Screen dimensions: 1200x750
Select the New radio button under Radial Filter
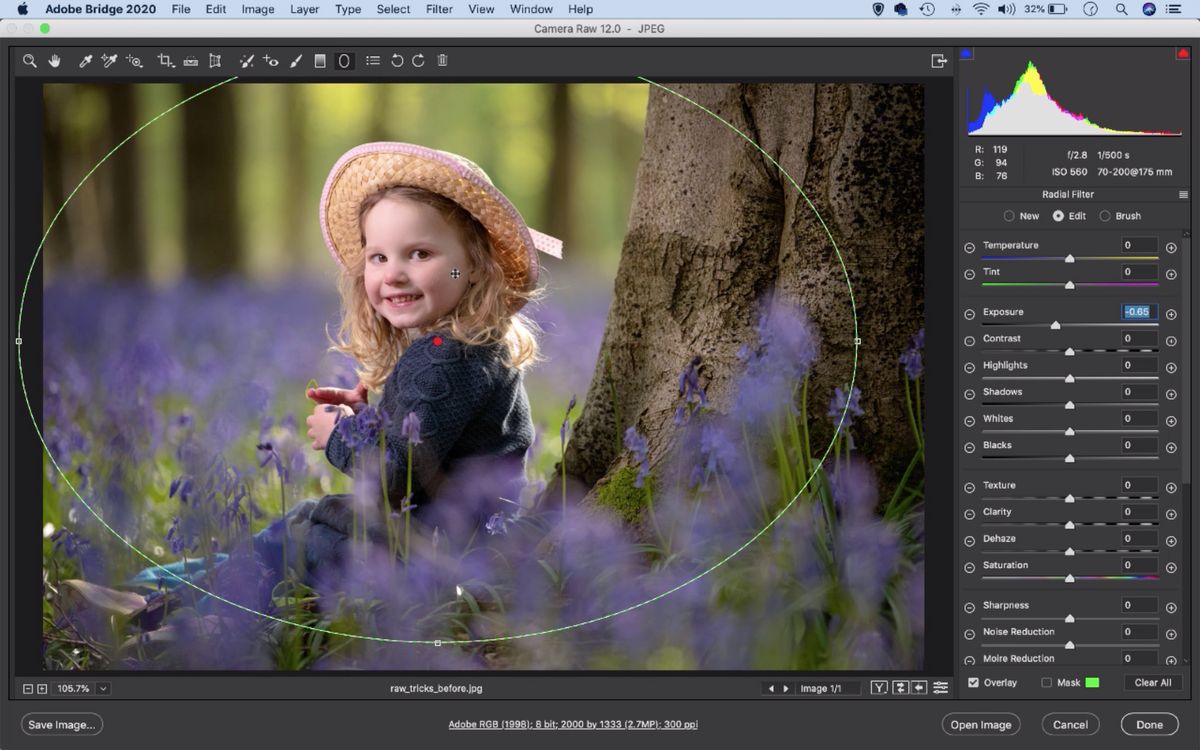click(x=1010, y=215)
